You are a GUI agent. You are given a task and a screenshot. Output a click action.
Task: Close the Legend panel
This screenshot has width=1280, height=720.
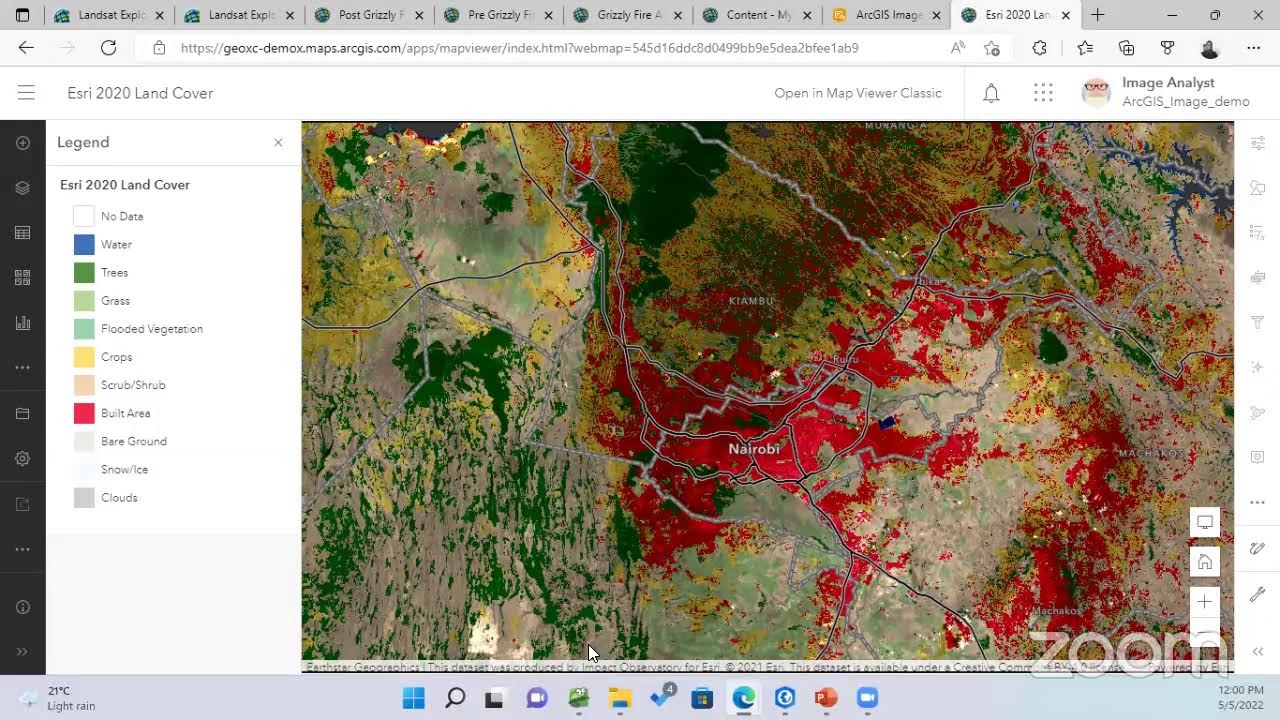[278, 143]
